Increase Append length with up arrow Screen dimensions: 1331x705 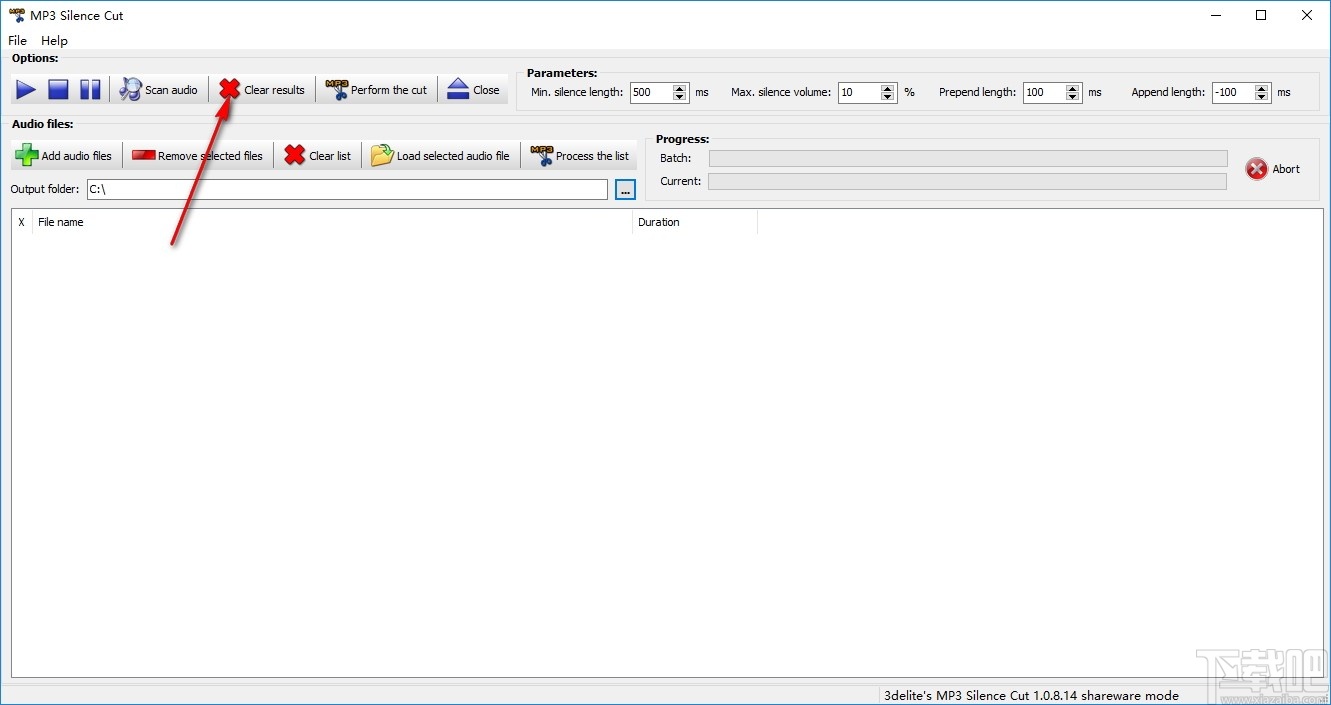[x=1262, y=88]
